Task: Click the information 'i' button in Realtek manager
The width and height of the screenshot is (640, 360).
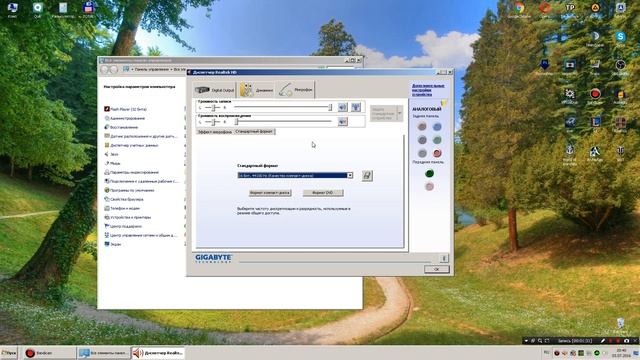Action: [444, 258]
